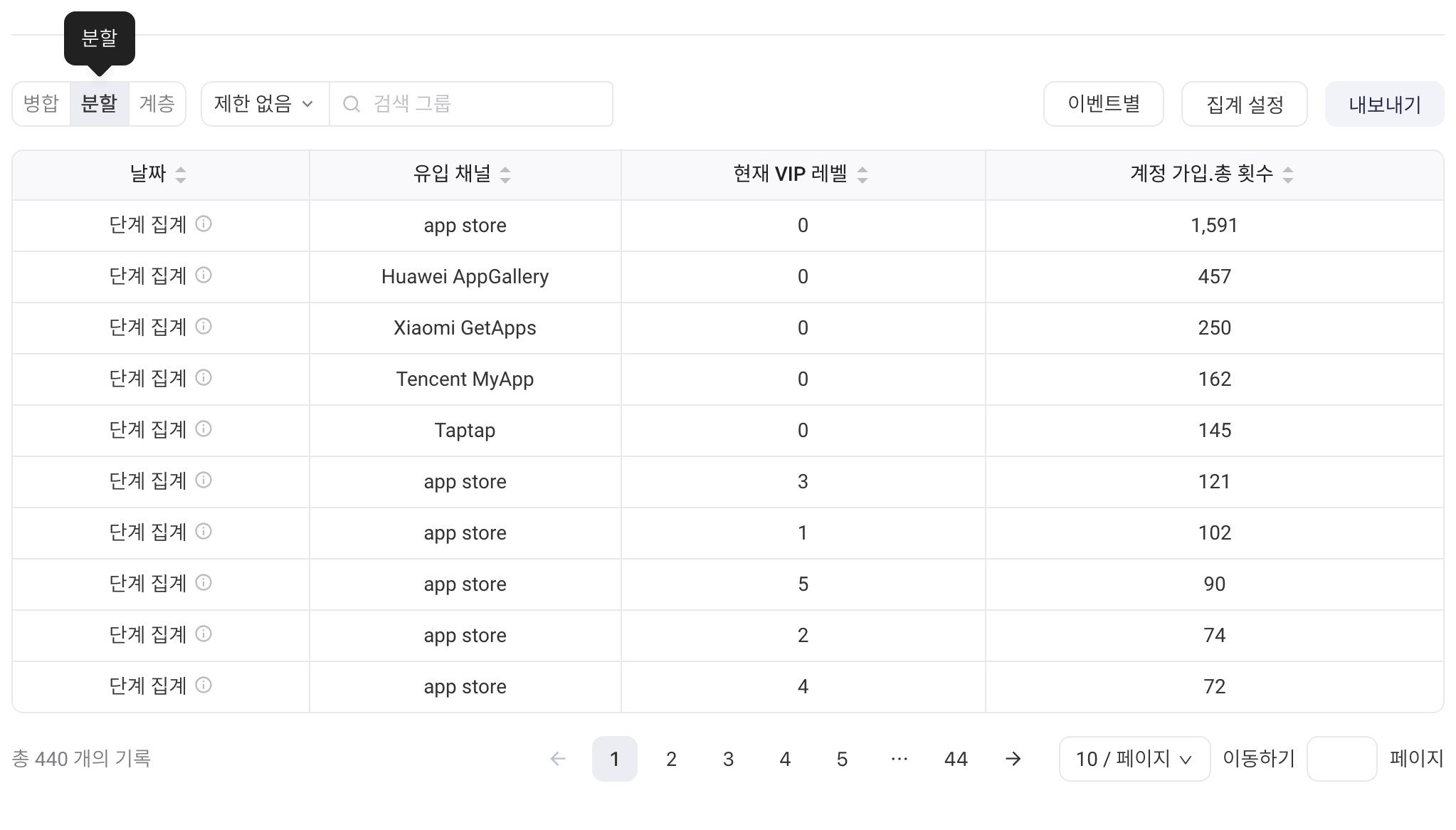
Task: Go to page 2
Action: coord(671,759)
